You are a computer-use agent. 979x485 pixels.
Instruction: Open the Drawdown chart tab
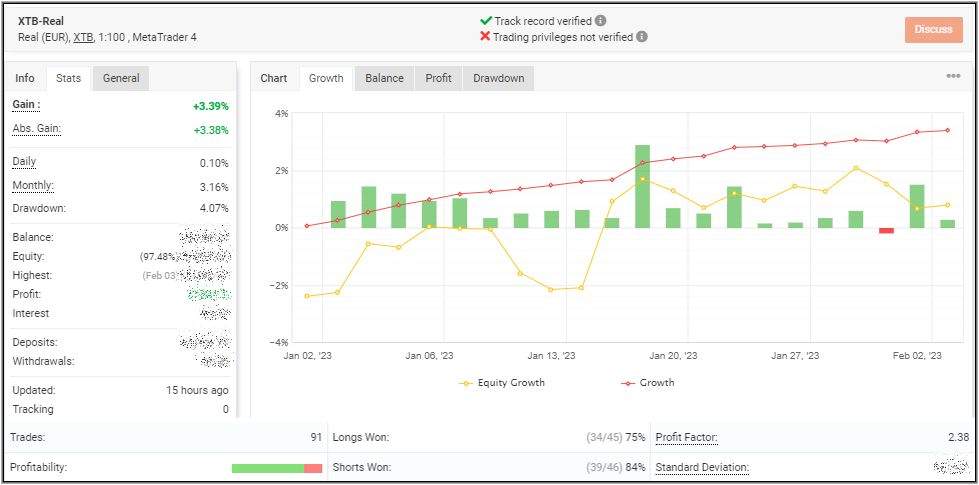coord(498,78)
